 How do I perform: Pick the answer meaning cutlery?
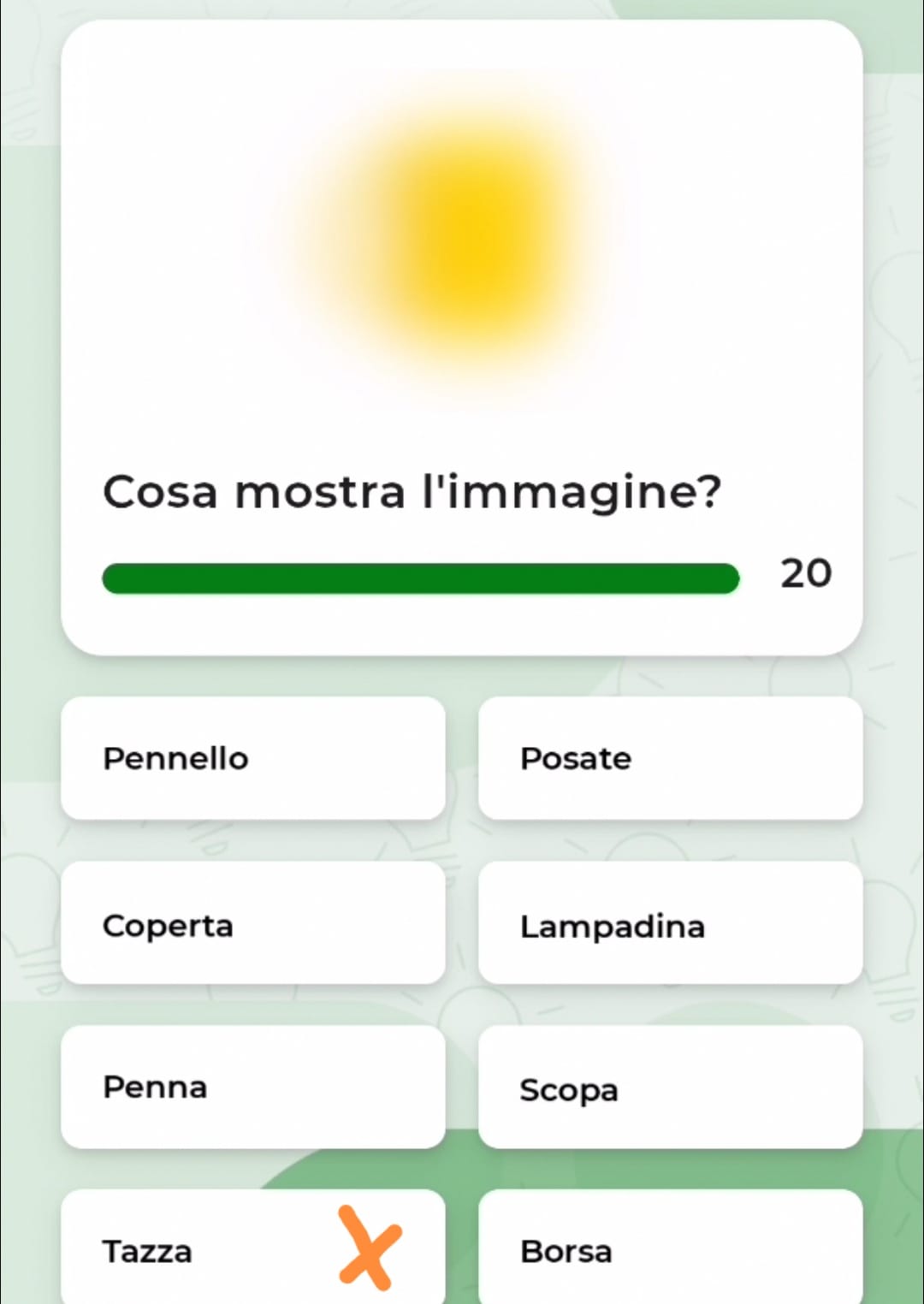(x=670, y=758)
